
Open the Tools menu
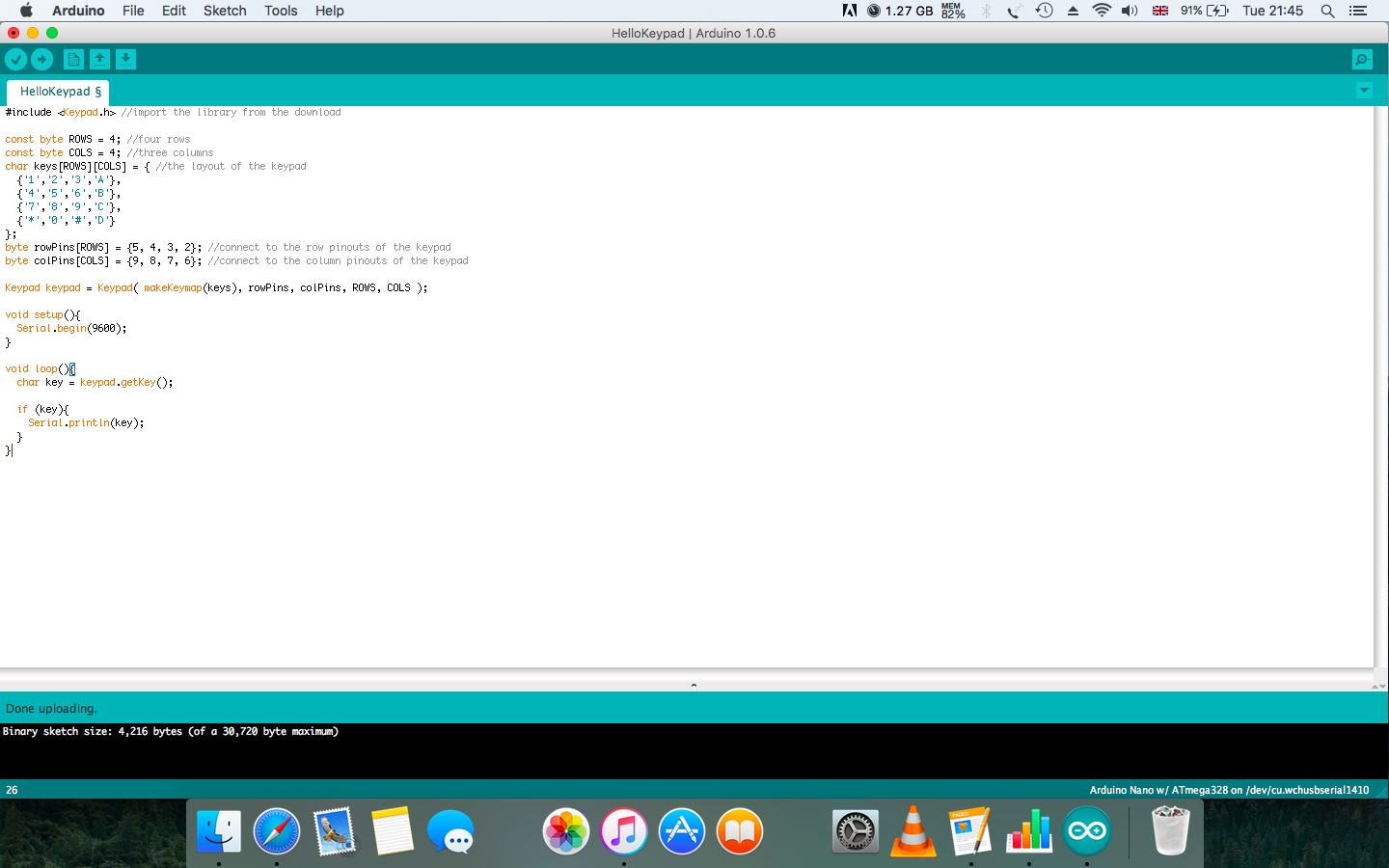pyautogui.click(x=281, y=11)
